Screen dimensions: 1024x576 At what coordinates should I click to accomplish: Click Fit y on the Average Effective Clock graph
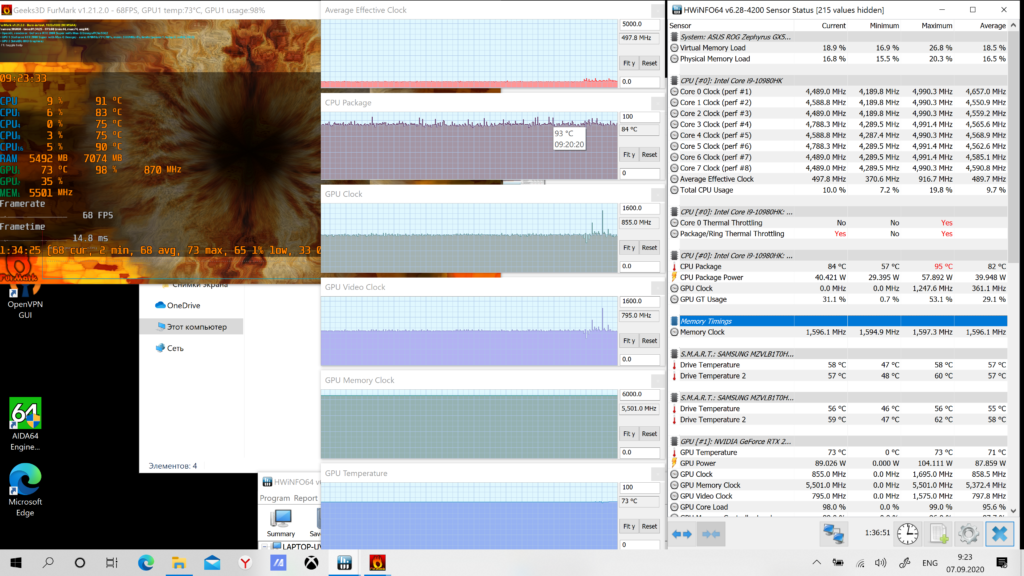point(629,63)
